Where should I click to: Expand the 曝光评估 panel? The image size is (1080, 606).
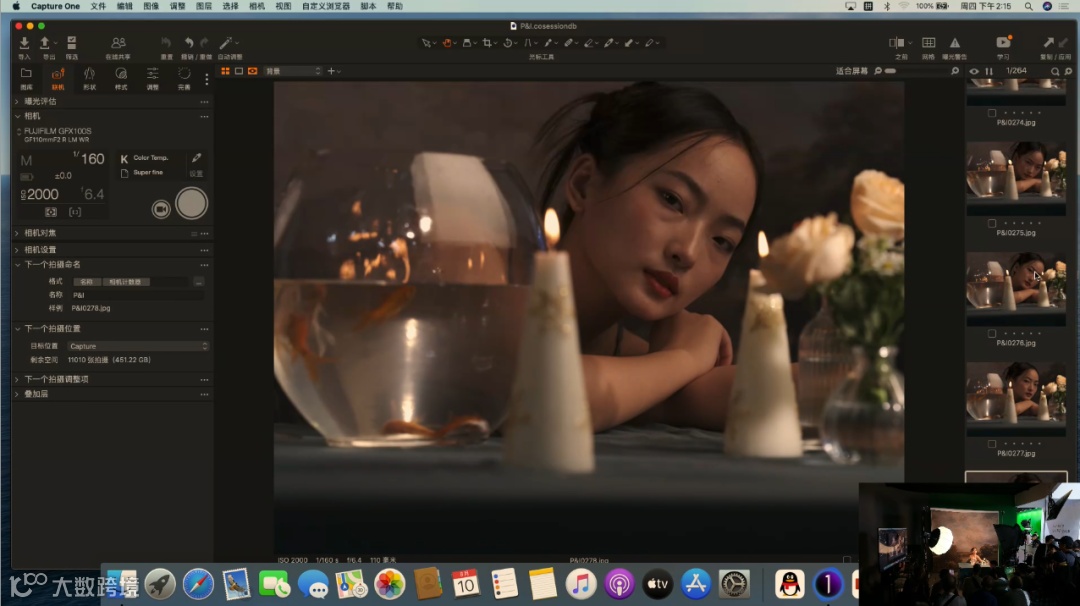(x=17, y=101)
